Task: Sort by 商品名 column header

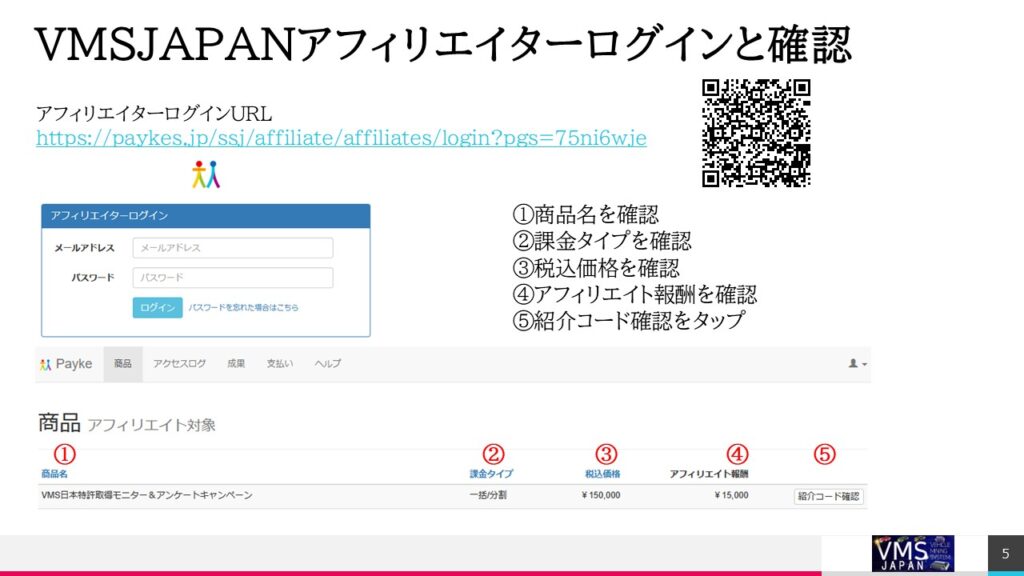Action: click(54, 473)
